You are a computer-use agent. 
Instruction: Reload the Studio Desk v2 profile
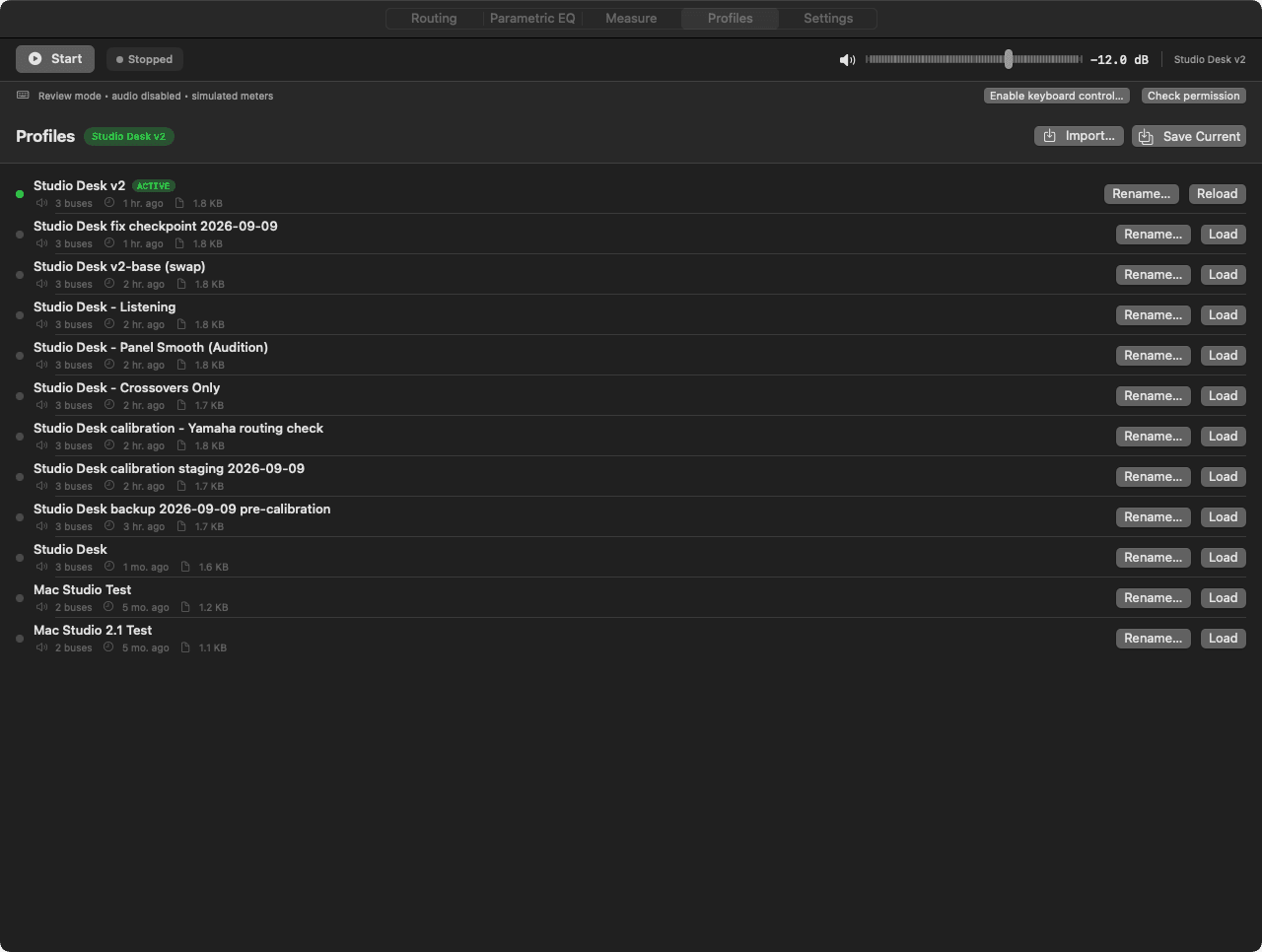1217,194
